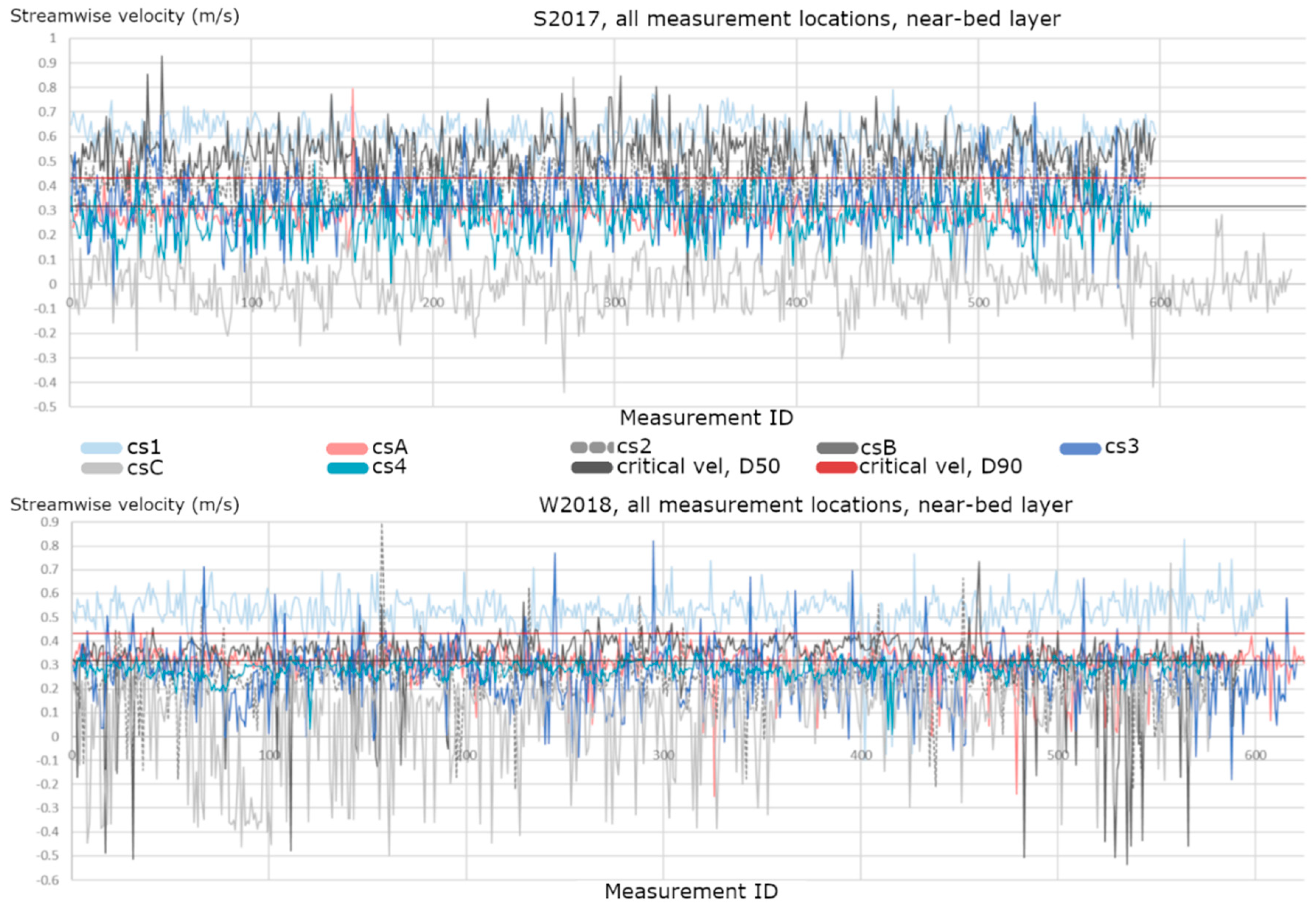The height and width of the screenshot is (911, 1316).
Task: Click the csA pink legend swatch
Action: point(347,449)
